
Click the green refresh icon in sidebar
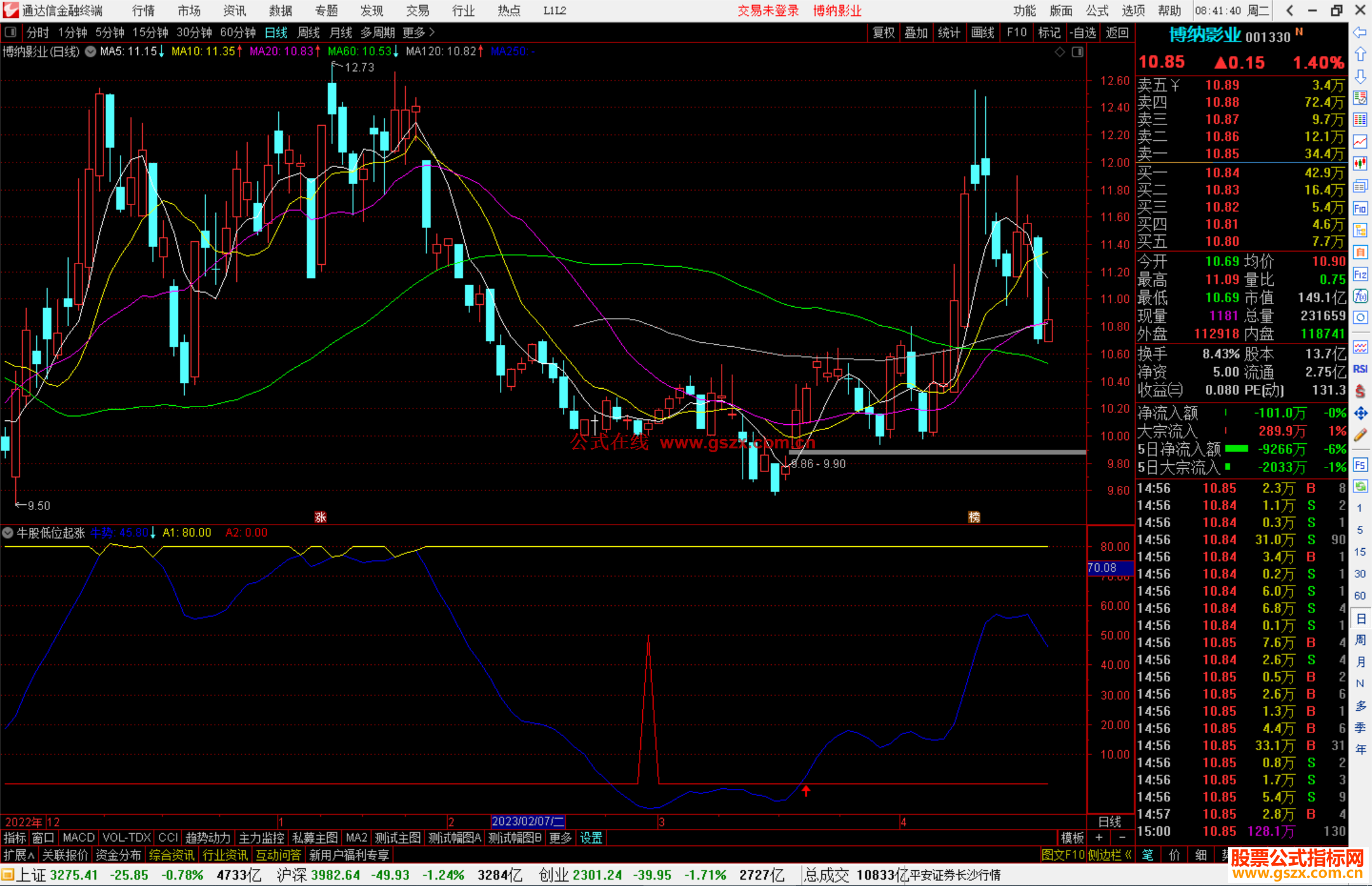(x=1360, y=487)
